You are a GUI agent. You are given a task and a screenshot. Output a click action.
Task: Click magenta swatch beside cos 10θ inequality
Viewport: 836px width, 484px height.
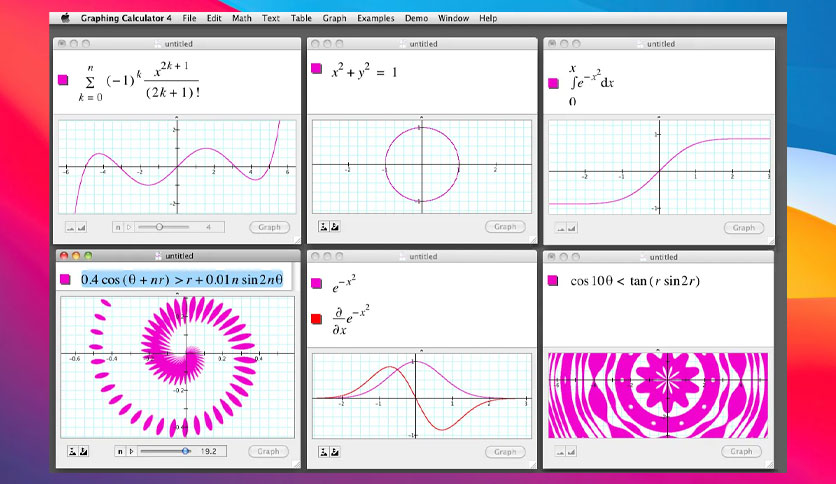[x=553, y=280]
